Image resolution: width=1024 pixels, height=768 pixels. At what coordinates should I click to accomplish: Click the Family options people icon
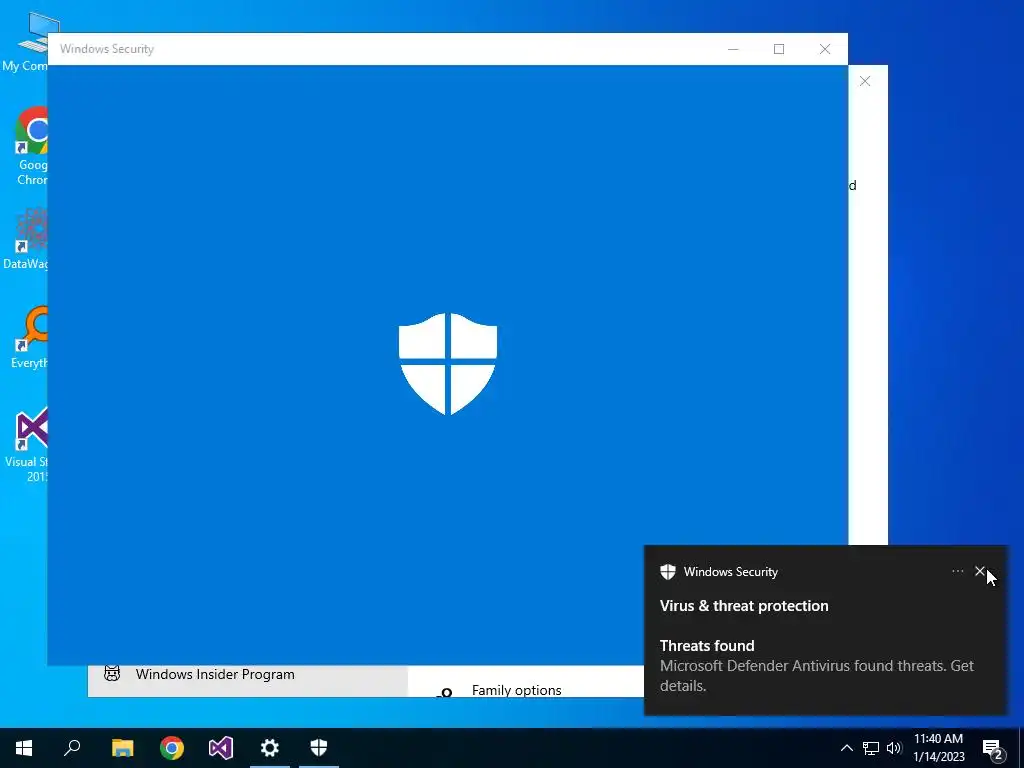click(445, 692)
